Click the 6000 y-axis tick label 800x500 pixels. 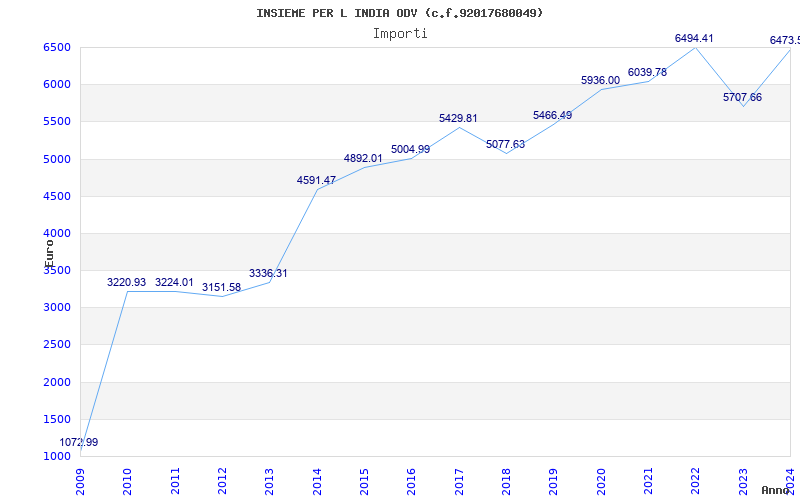[57, 84]
